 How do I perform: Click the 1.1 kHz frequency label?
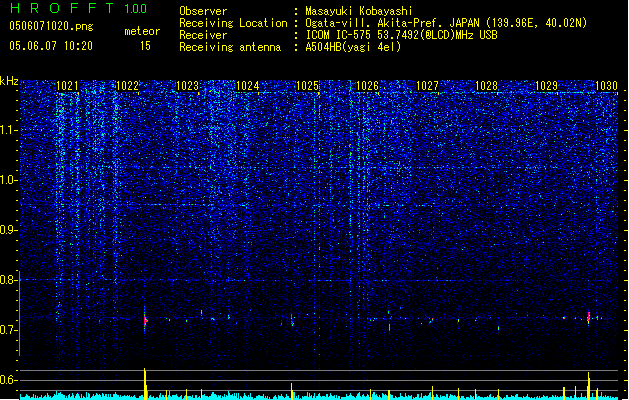(8, 130)
